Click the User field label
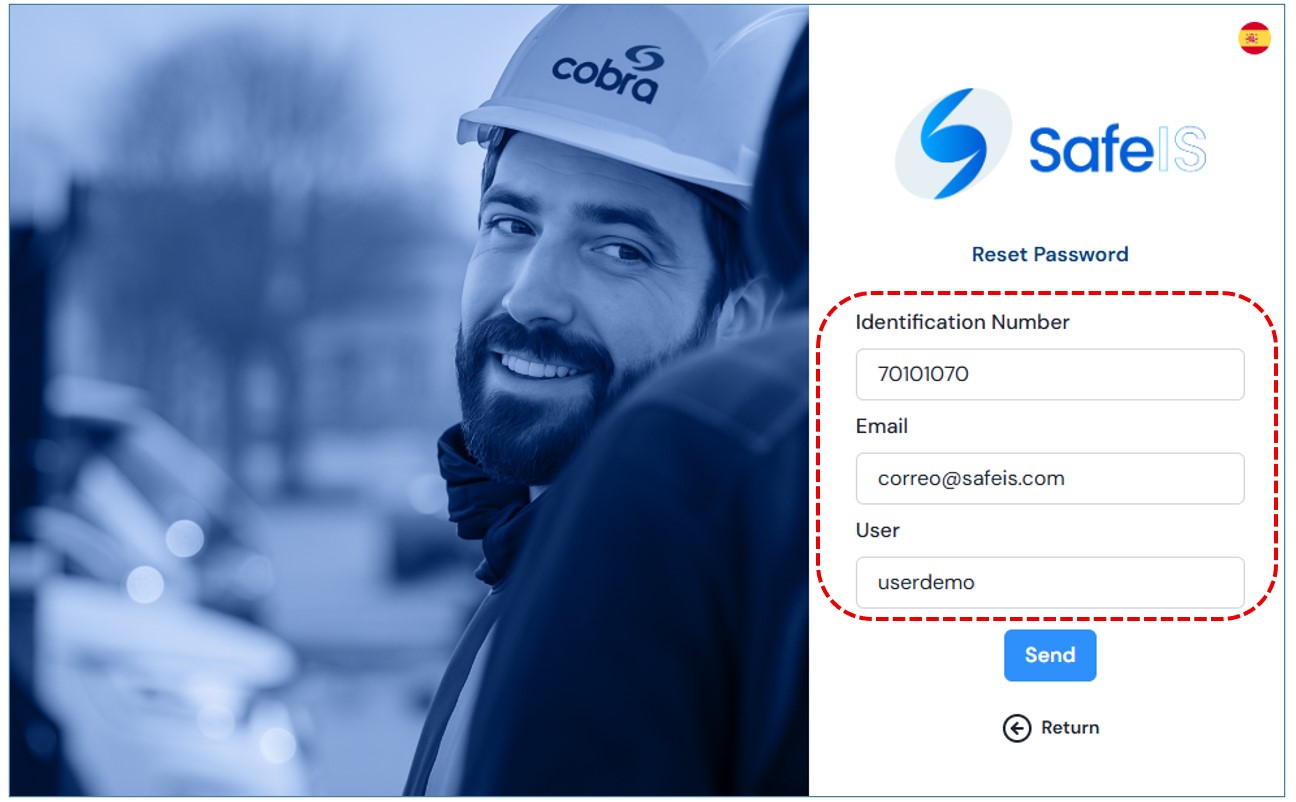 [x=878, y=530]
